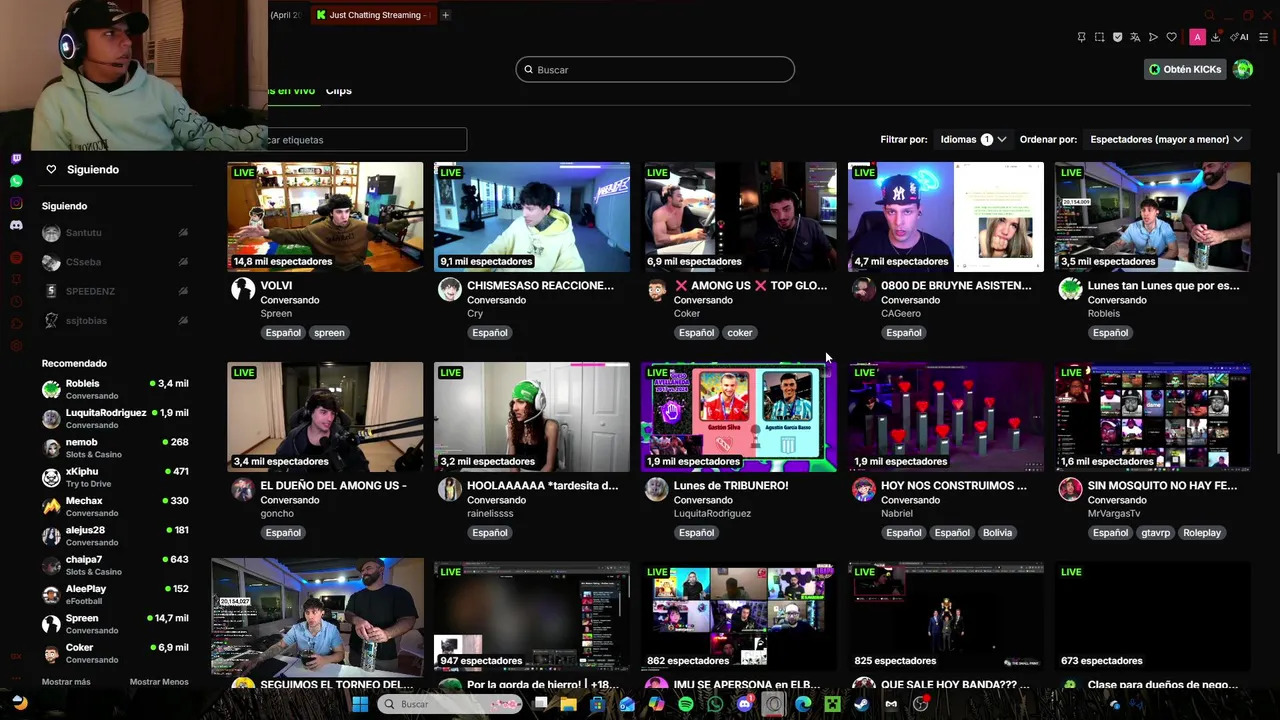
Task: Open the Espectadores (mayor a menor) sort dropdown
Action: (x=1166, y=139)
